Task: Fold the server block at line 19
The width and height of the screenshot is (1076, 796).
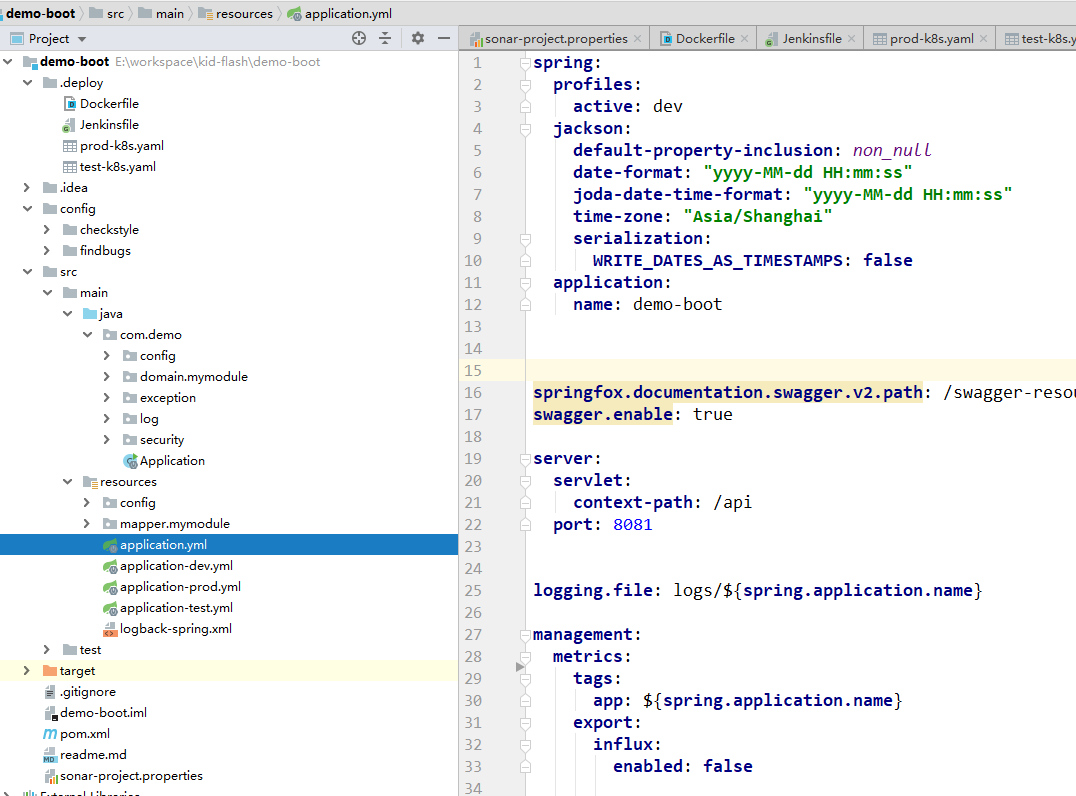Action: pyautogui.click(x=525, y=459)
